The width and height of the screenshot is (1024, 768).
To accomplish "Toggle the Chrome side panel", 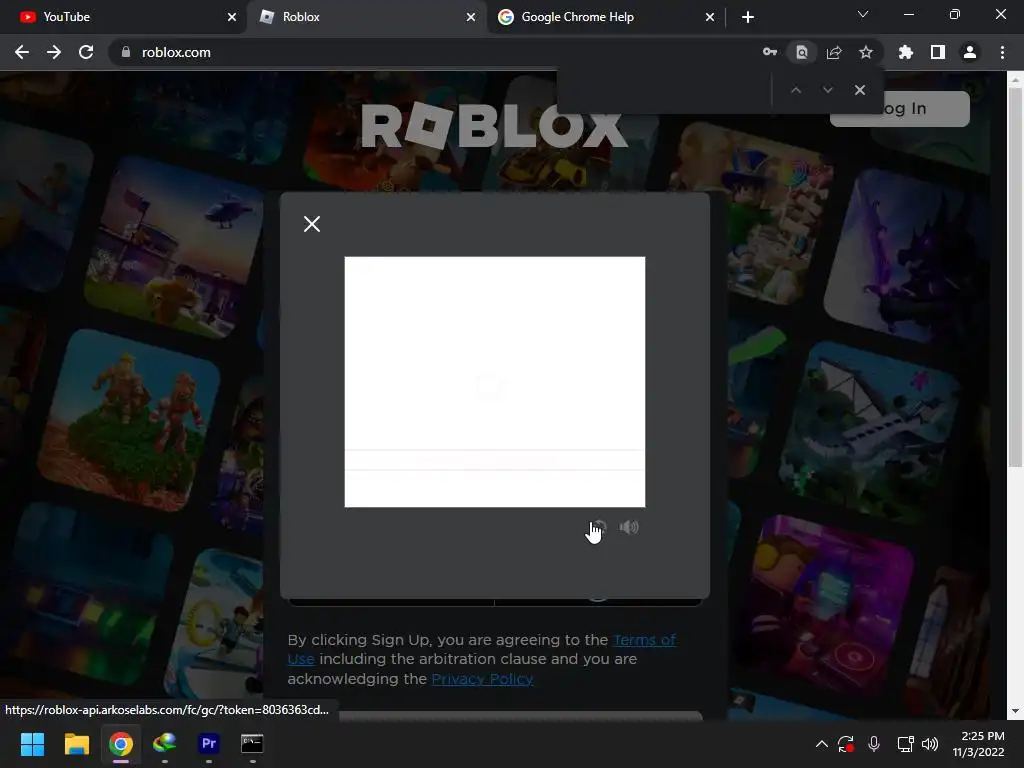I will tap(938, 52).
